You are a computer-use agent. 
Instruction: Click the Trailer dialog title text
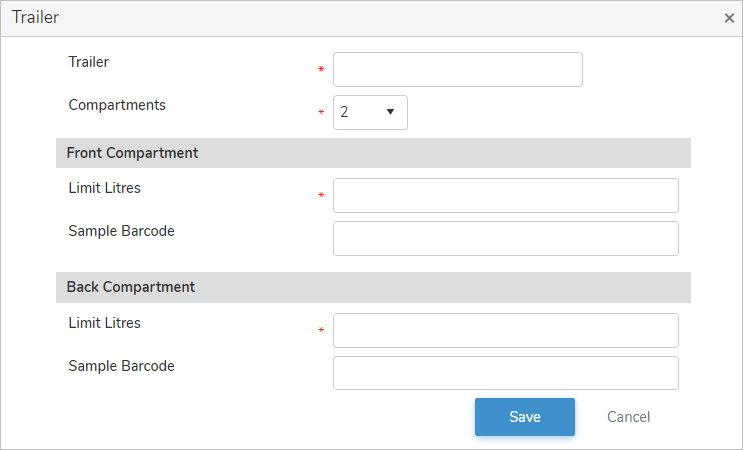(35, 18)
